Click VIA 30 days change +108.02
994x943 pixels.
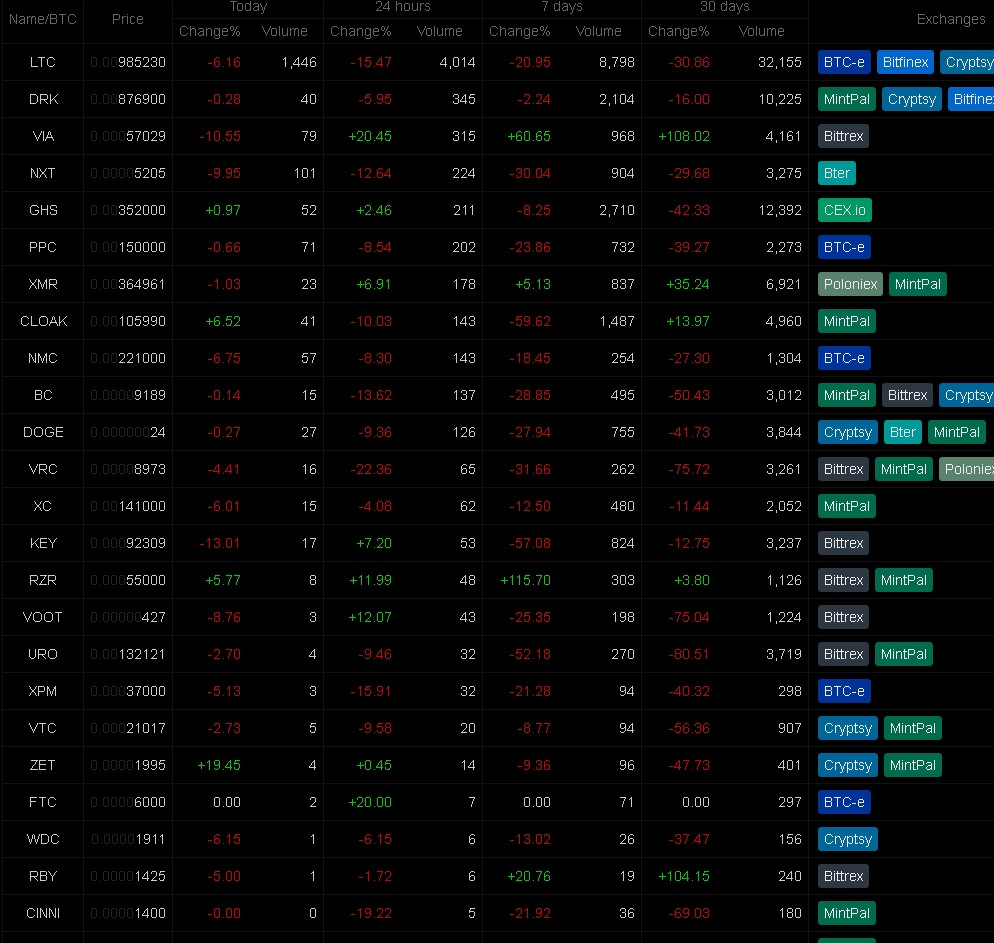[x=684, y=136]
